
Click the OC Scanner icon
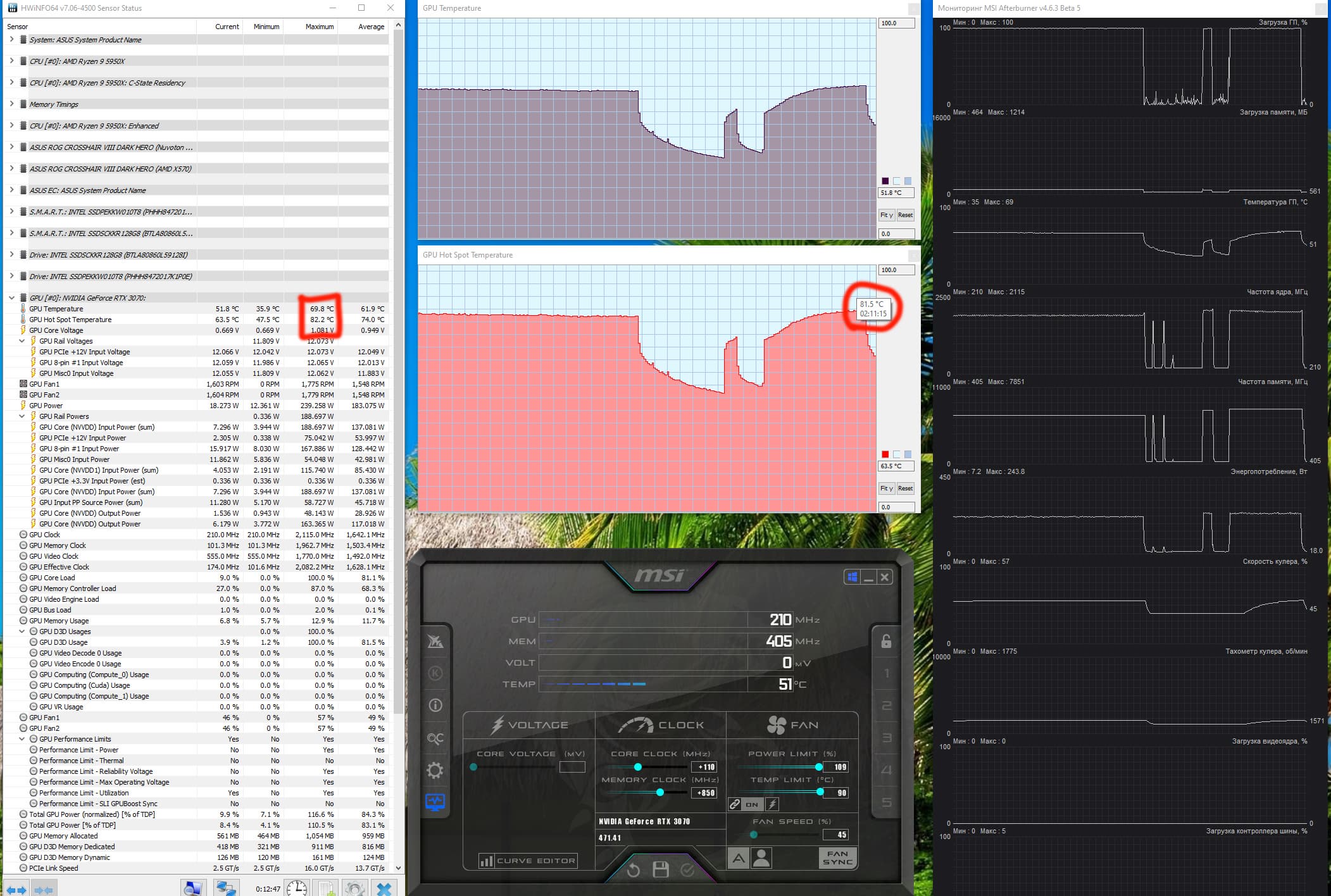[x=435, y=738]
